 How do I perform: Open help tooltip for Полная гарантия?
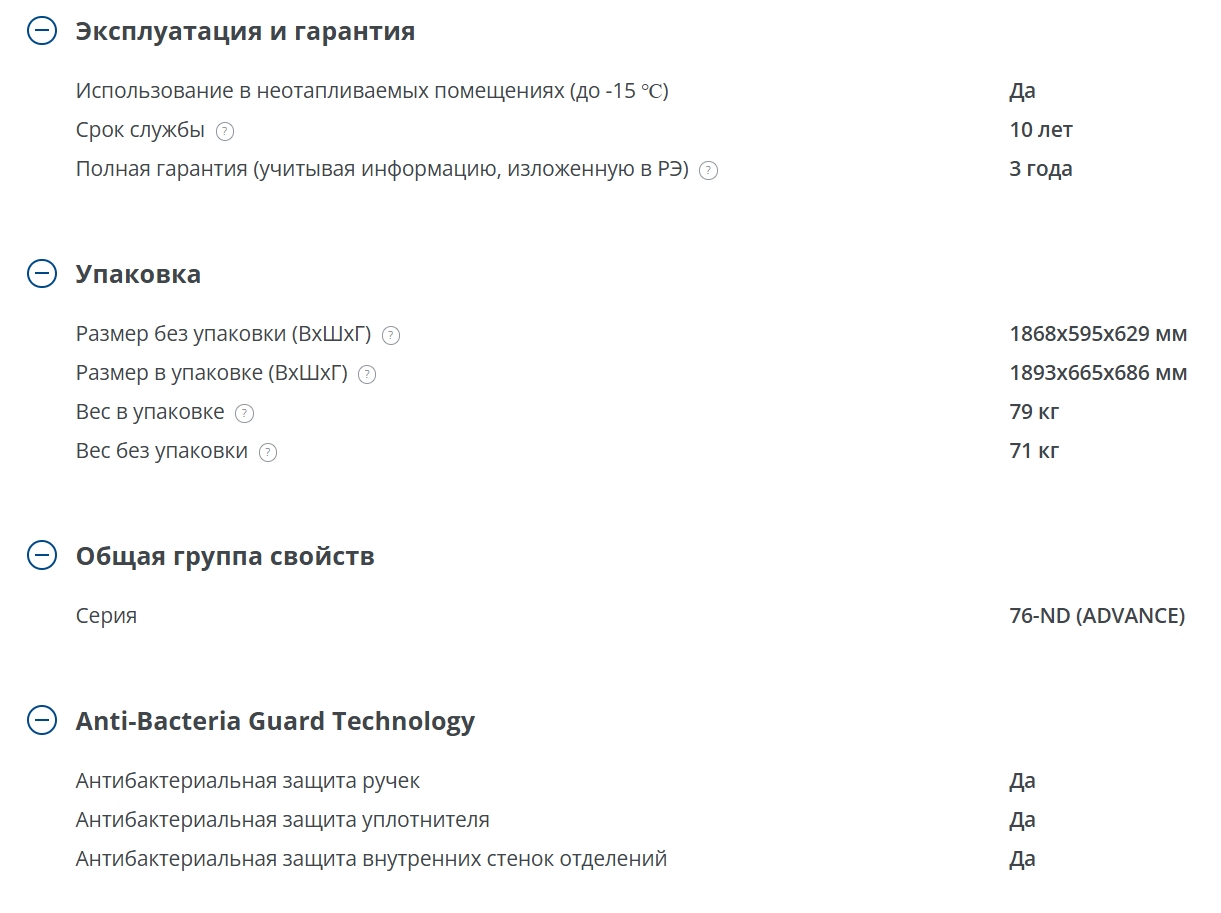[x=708, y=170]
